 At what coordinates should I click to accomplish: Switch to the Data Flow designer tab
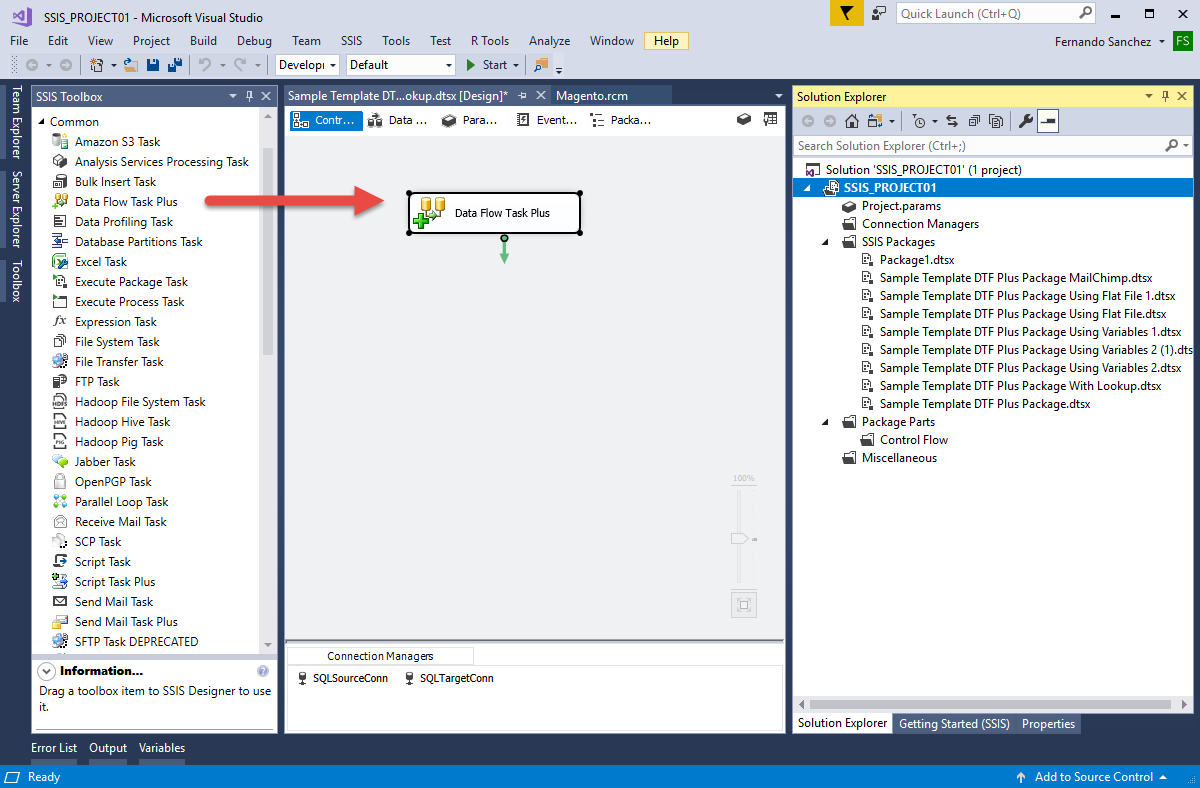point(398,120)
